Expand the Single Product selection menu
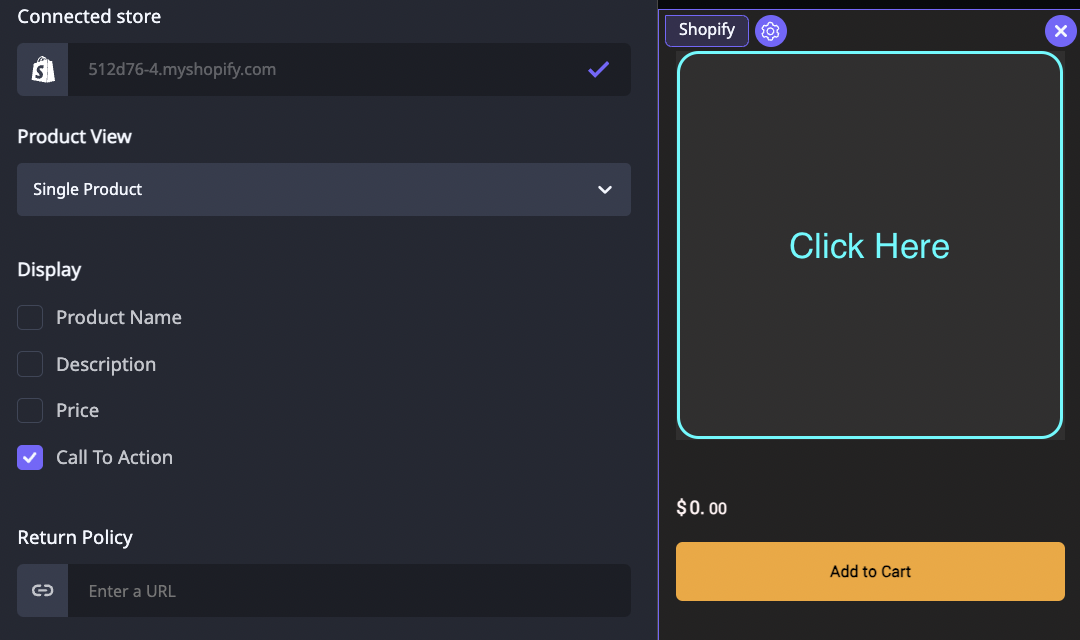This screenshot has width=1080, height=640. (323, 189)
